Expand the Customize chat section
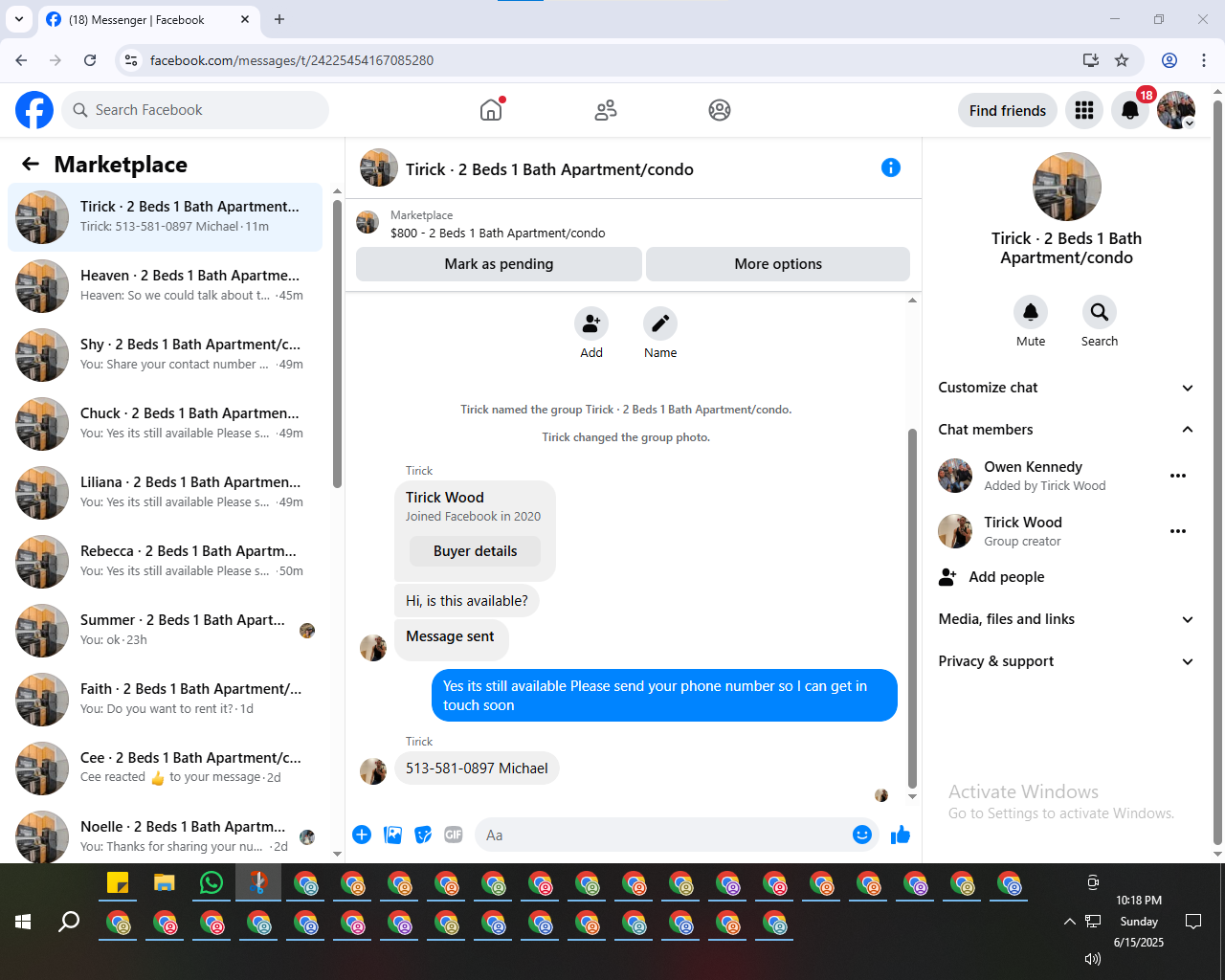Viewport: 1225px width, 980px height. [1066, 388]
